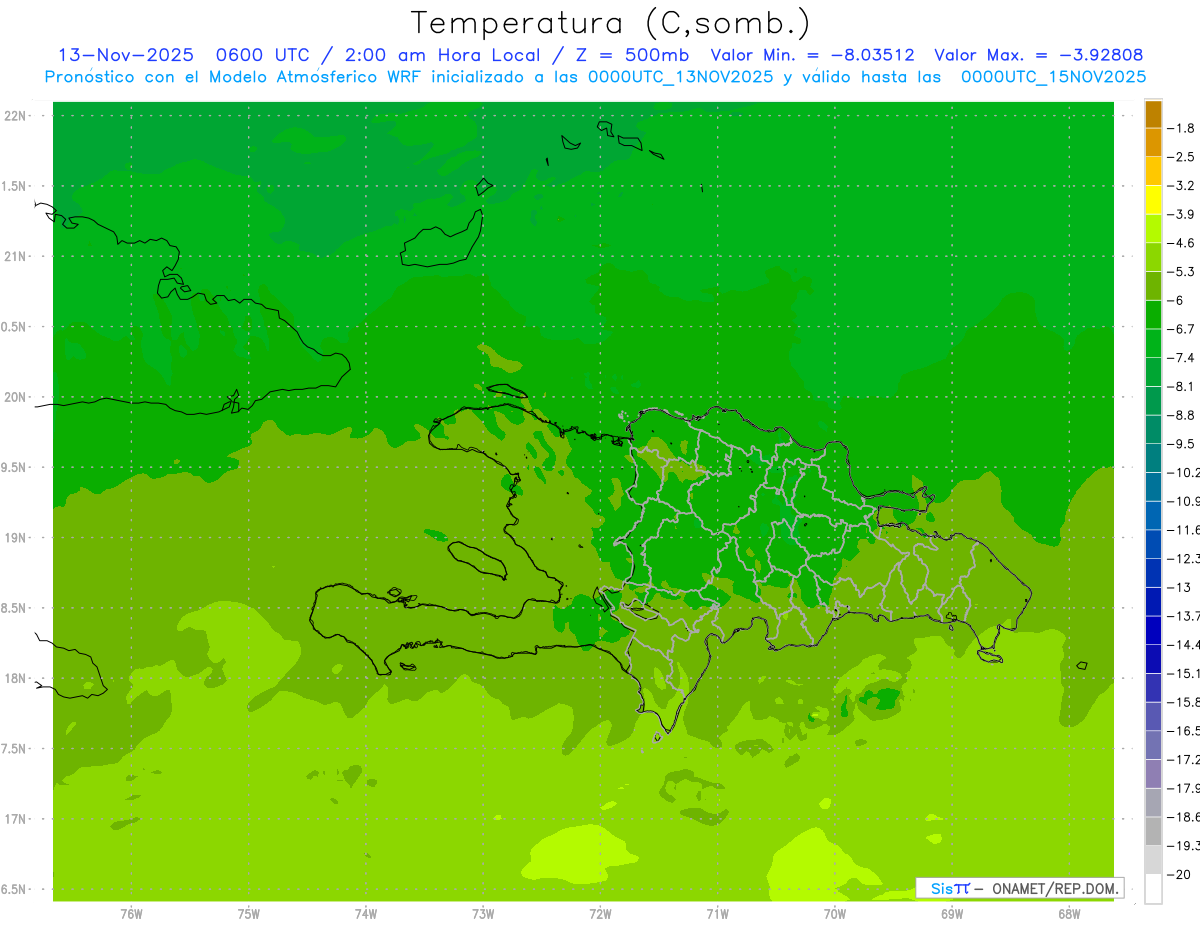
Task: Click the "72W" longitude label
Action: pyautogui.click(x=600, y=914)
